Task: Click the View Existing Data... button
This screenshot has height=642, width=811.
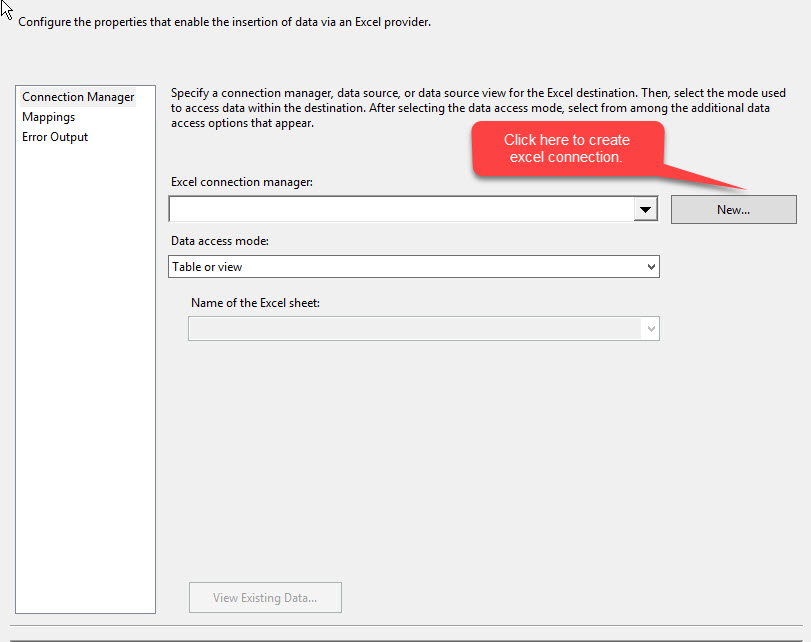Action: [265, 598]
